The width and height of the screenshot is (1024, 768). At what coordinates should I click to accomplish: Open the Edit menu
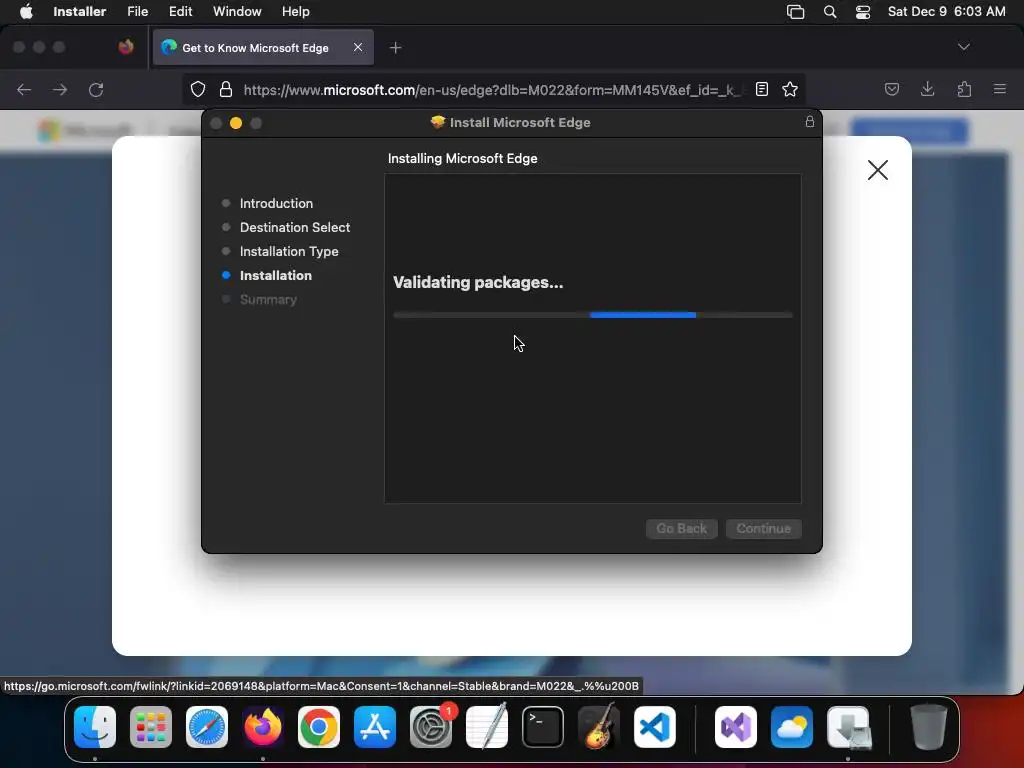coord(180,11)
